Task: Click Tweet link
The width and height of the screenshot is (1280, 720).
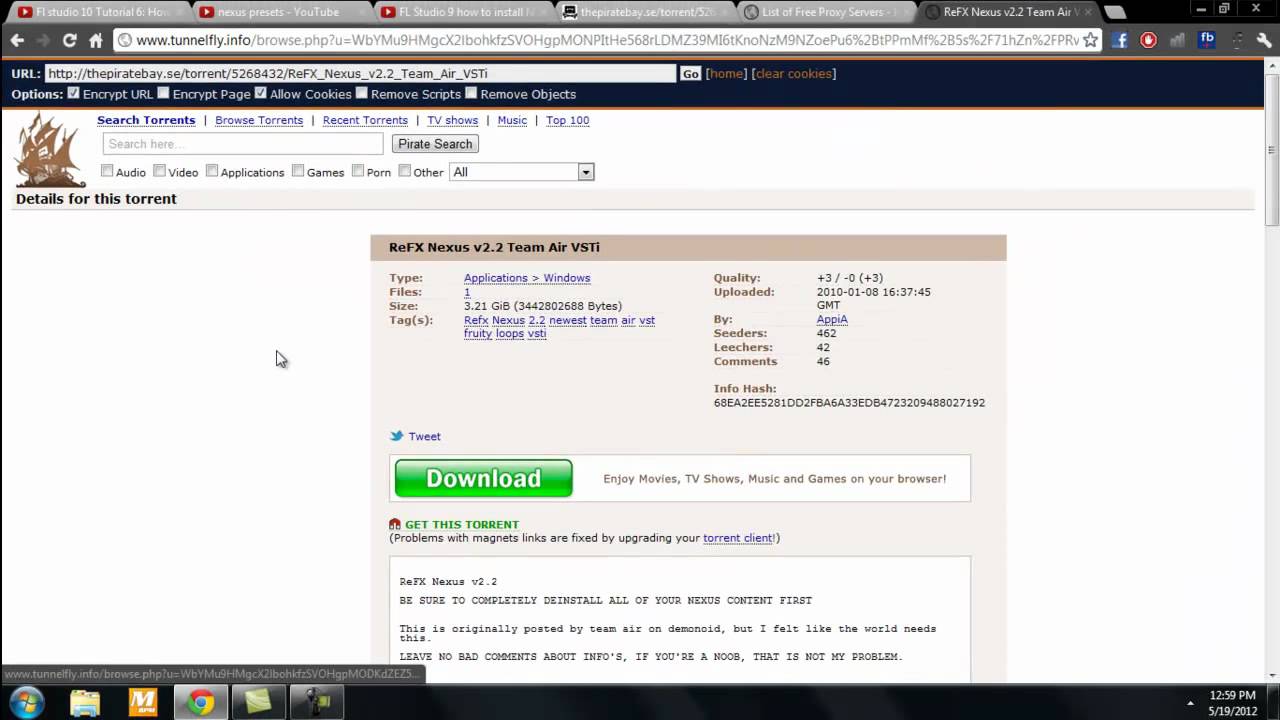Action: pyautogui.click(x=424, y=436)
